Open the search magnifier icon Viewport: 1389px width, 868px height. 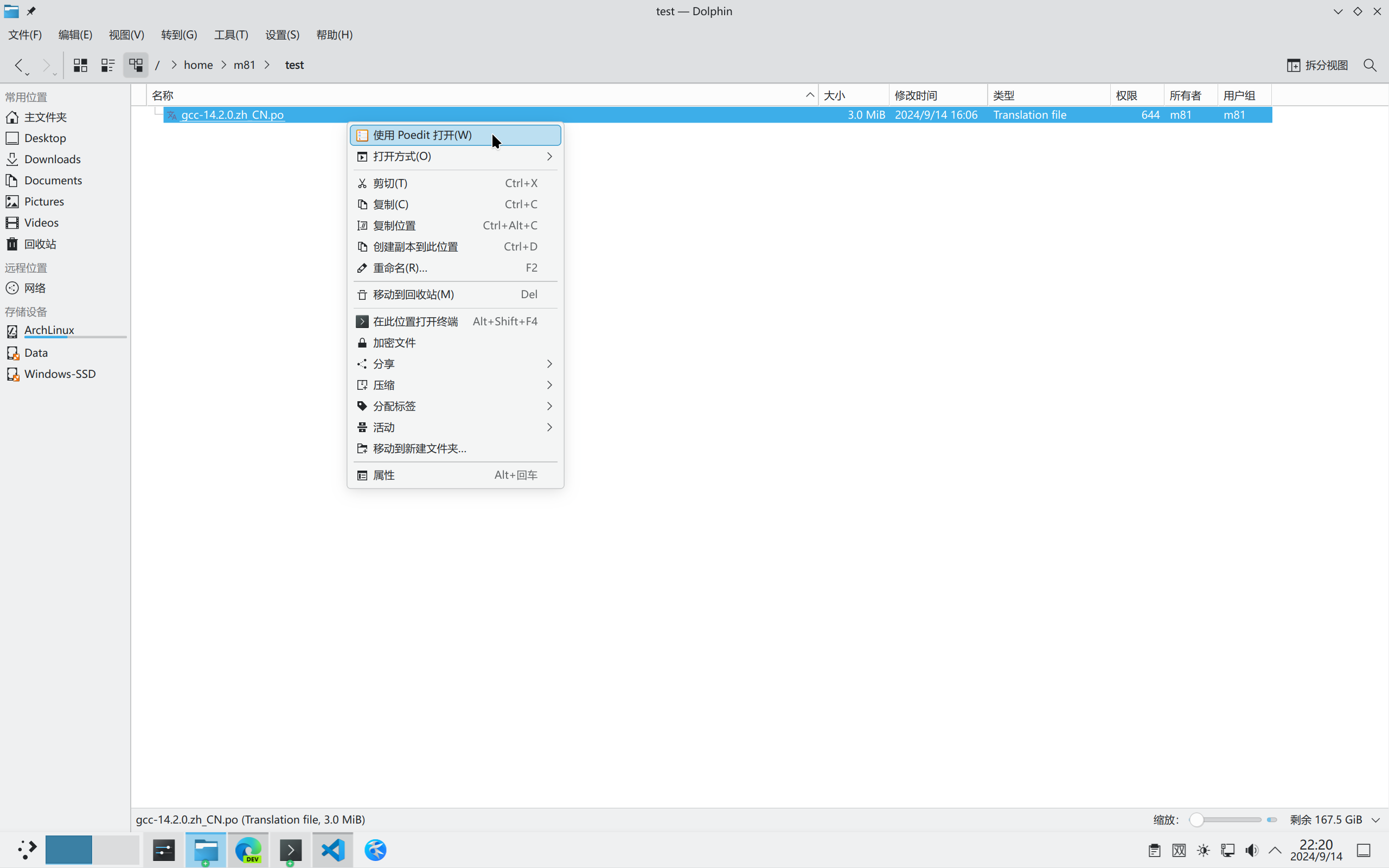click(x=1369, y=65)
